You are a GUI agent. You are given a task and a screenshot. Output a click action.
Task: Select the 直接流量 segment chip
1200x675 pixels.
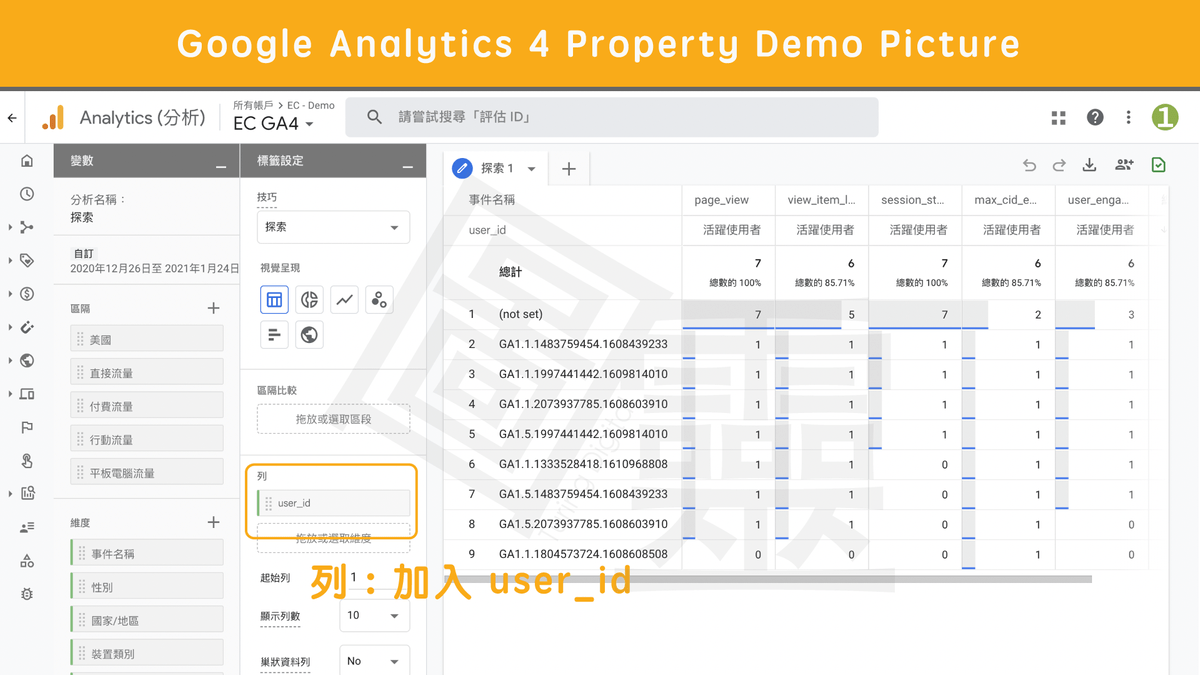point(147,373)
